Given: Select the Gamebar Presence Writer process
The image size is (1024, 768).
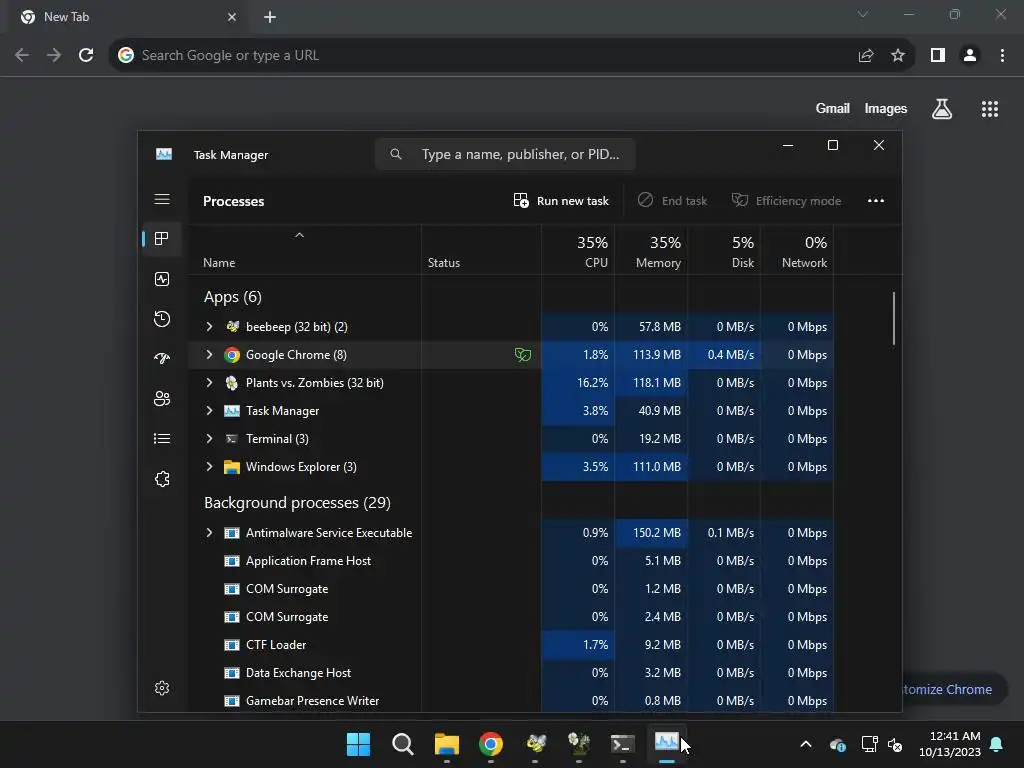Looking at the screenshot, I should point(510,701).
